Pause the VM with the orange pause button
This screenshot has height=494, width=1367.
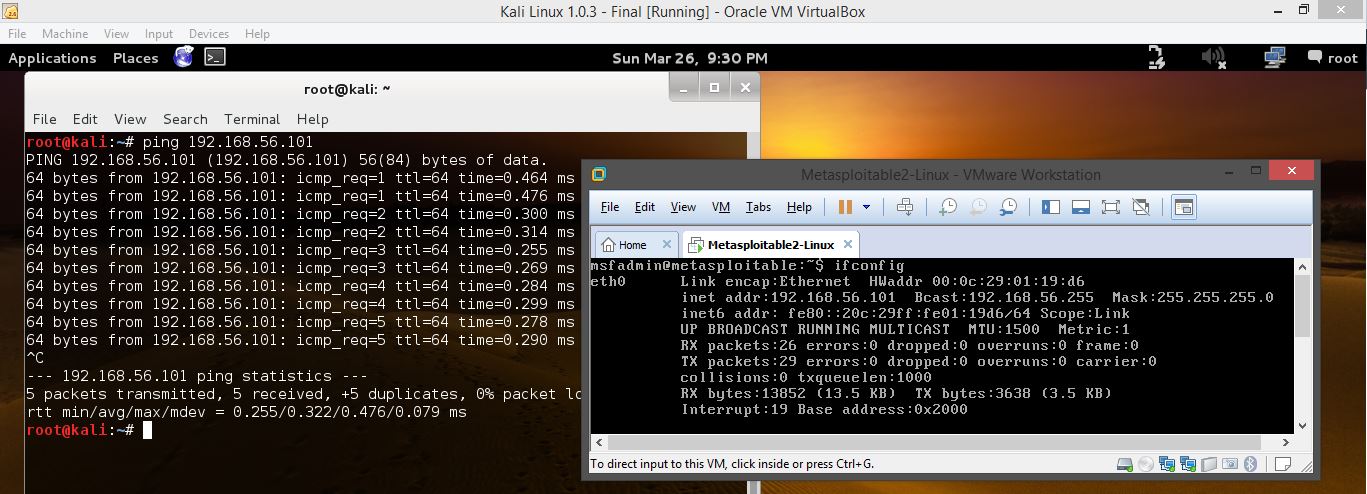845,207
